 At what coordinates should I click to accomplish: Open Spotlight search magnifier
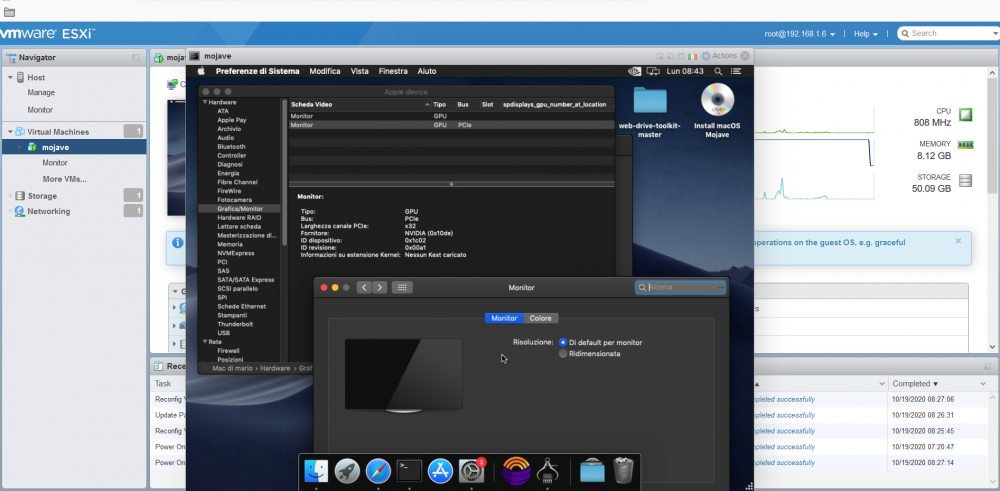[718, 71]
